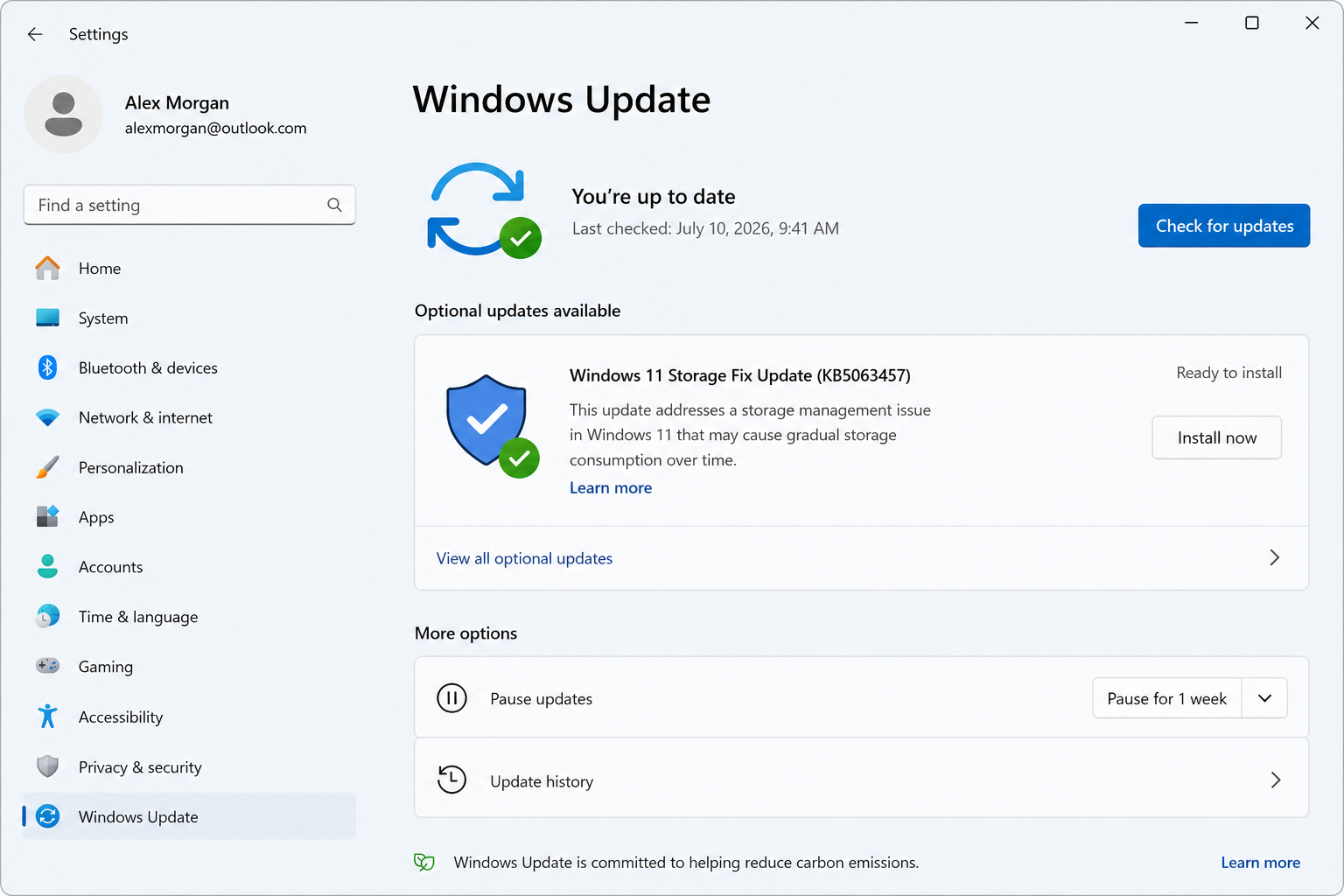Open View all optional updates chevron
The width and height of the screenshot is (1344, 896).
1275,557
